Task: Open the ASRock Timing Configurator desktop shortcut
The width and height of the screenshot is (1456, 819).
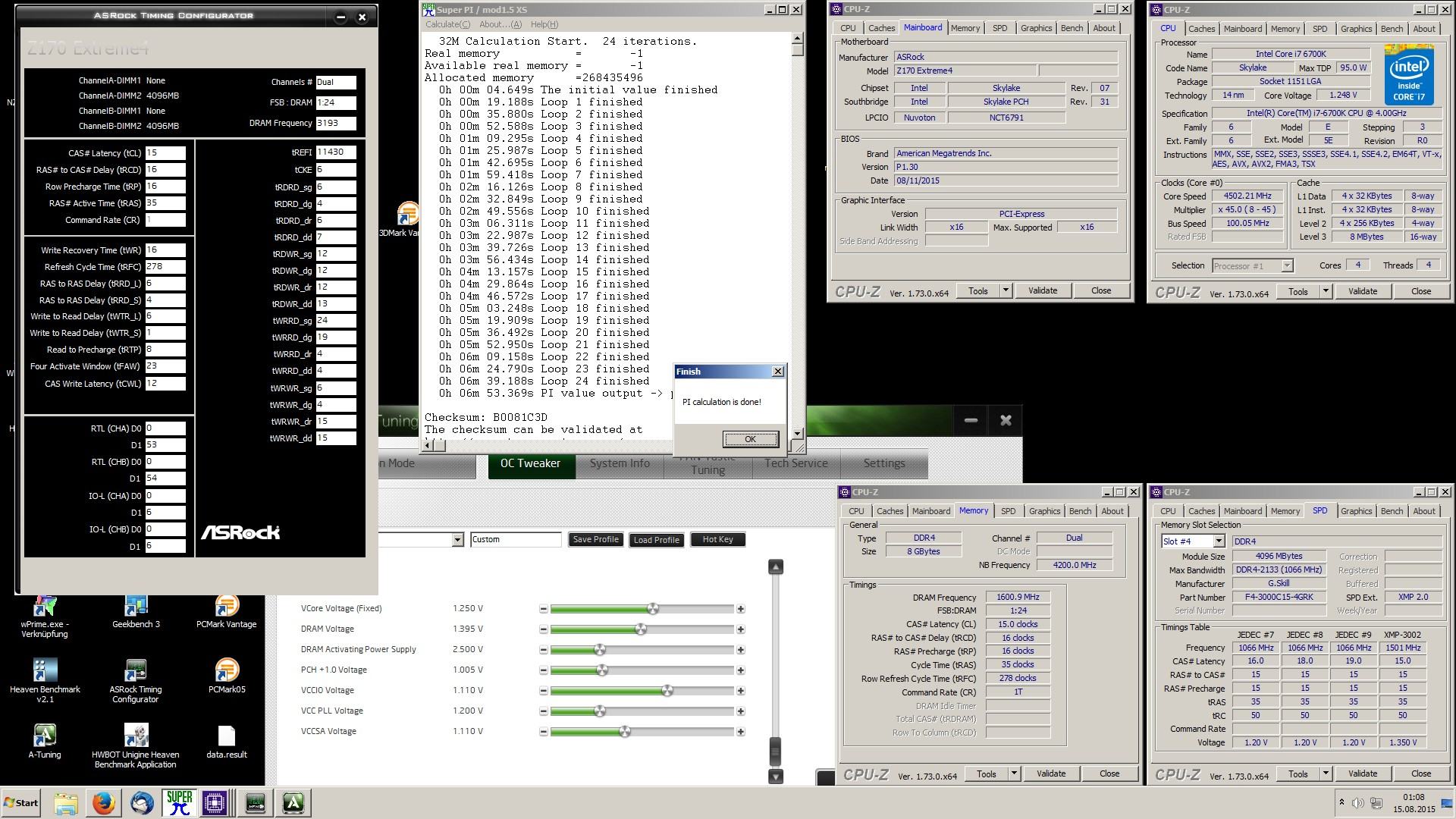Action: pos(136,671)
